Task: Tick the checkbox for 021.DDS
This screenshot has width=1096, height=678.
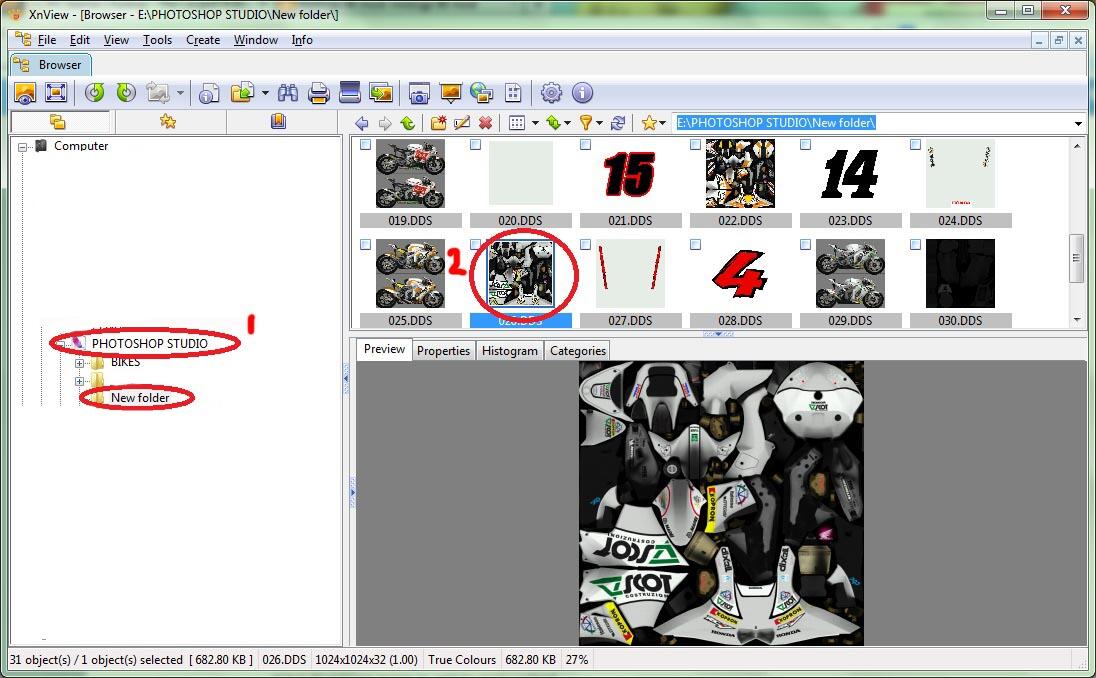Action: [x=585, y=145]
